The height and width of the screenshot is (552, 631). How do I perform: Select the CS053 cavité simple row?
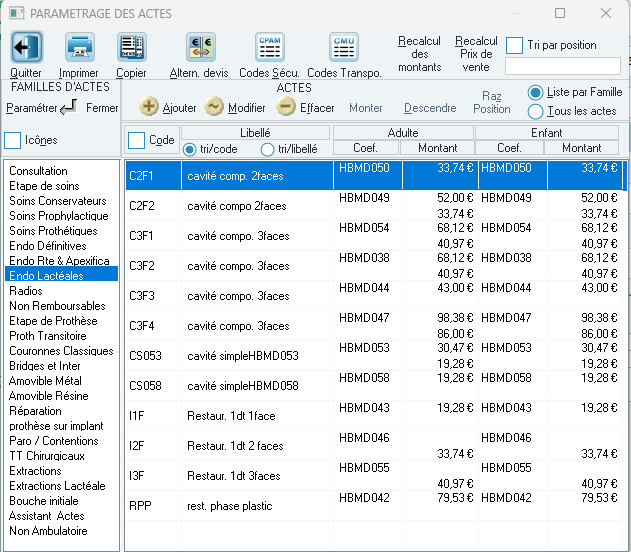tap(374, 356)
